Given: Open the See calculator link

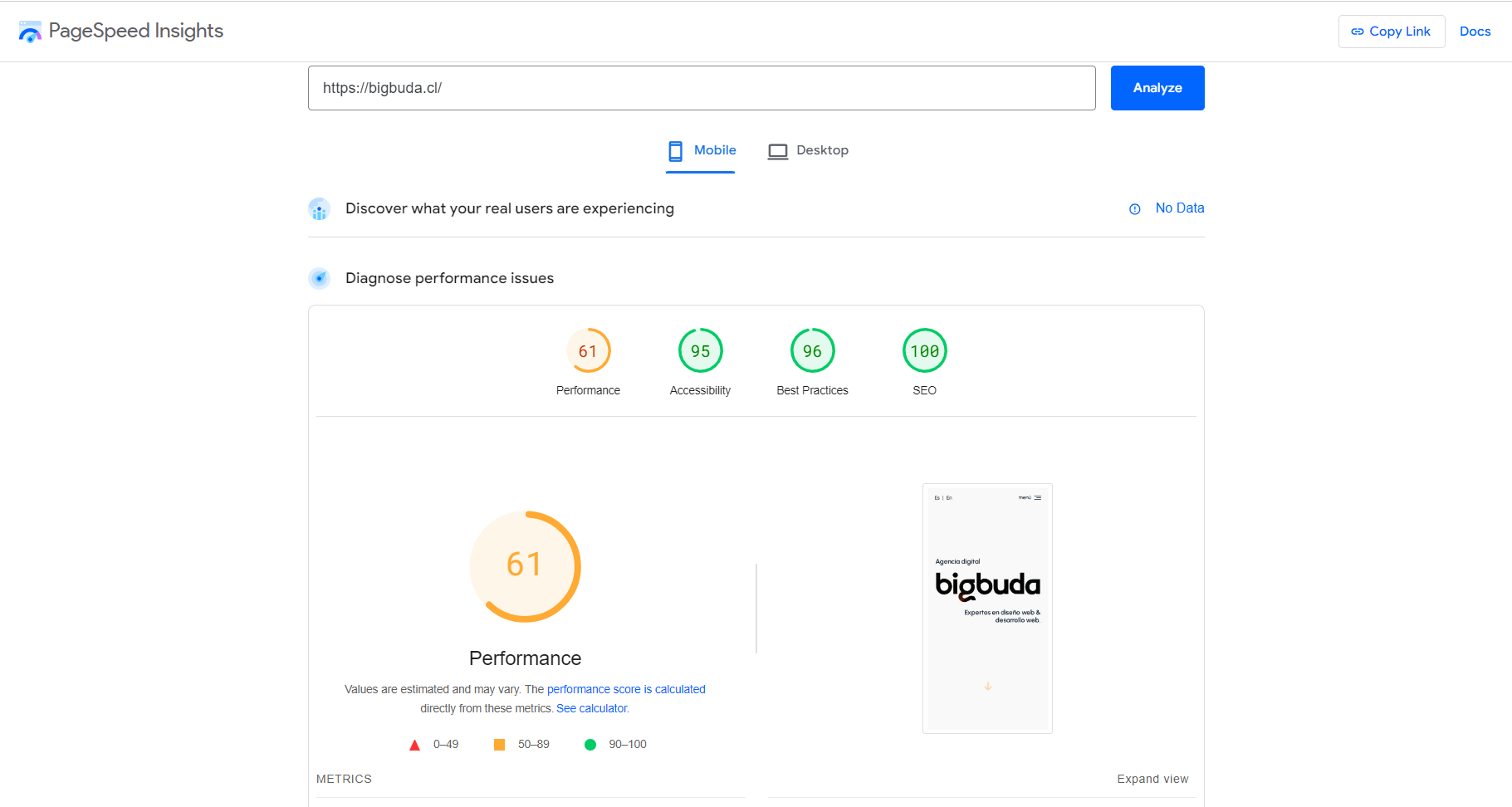Looking at the screenshot, I should pos(592,708).
